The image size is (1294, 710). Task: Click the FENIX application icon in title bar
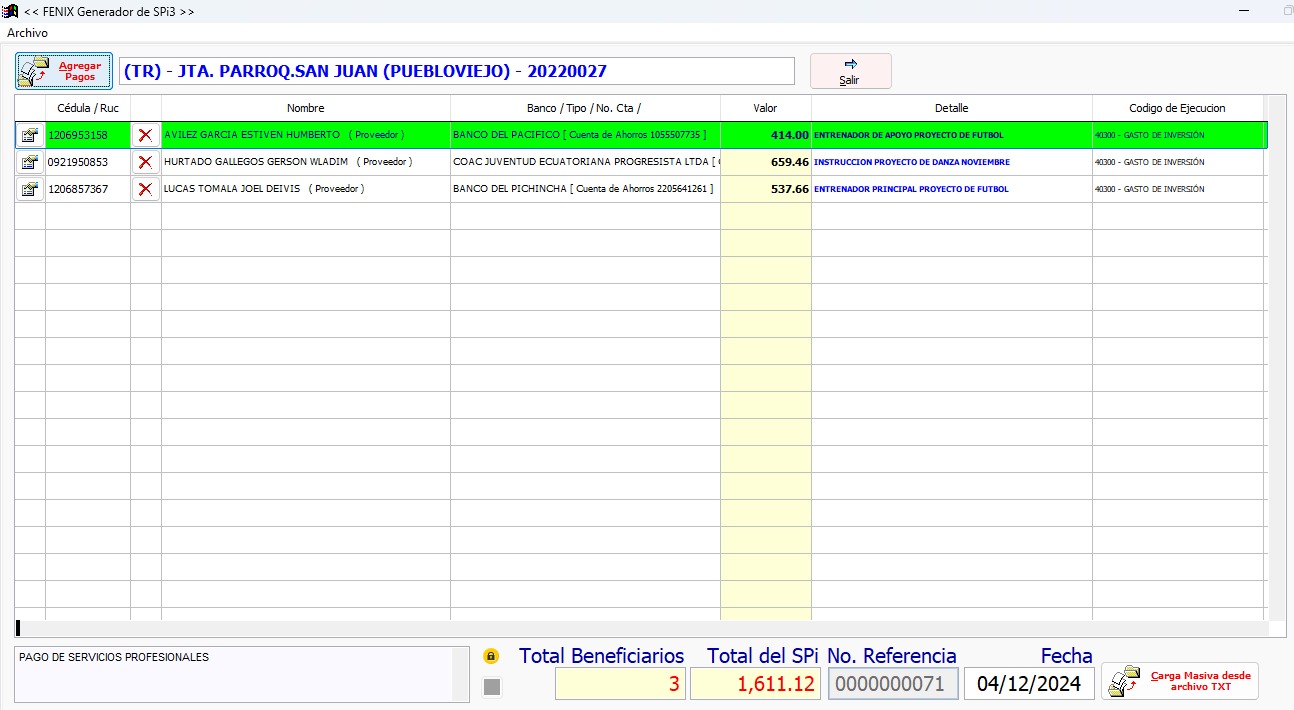(11, 10)
